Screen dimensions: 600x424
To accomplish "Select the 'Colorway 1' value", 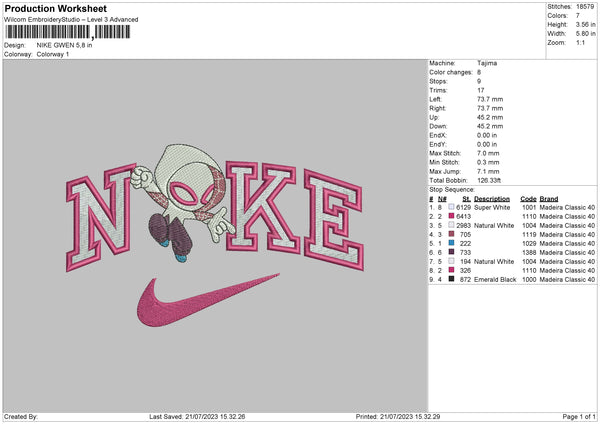I will pyautogui.click(x=53, y=54).
